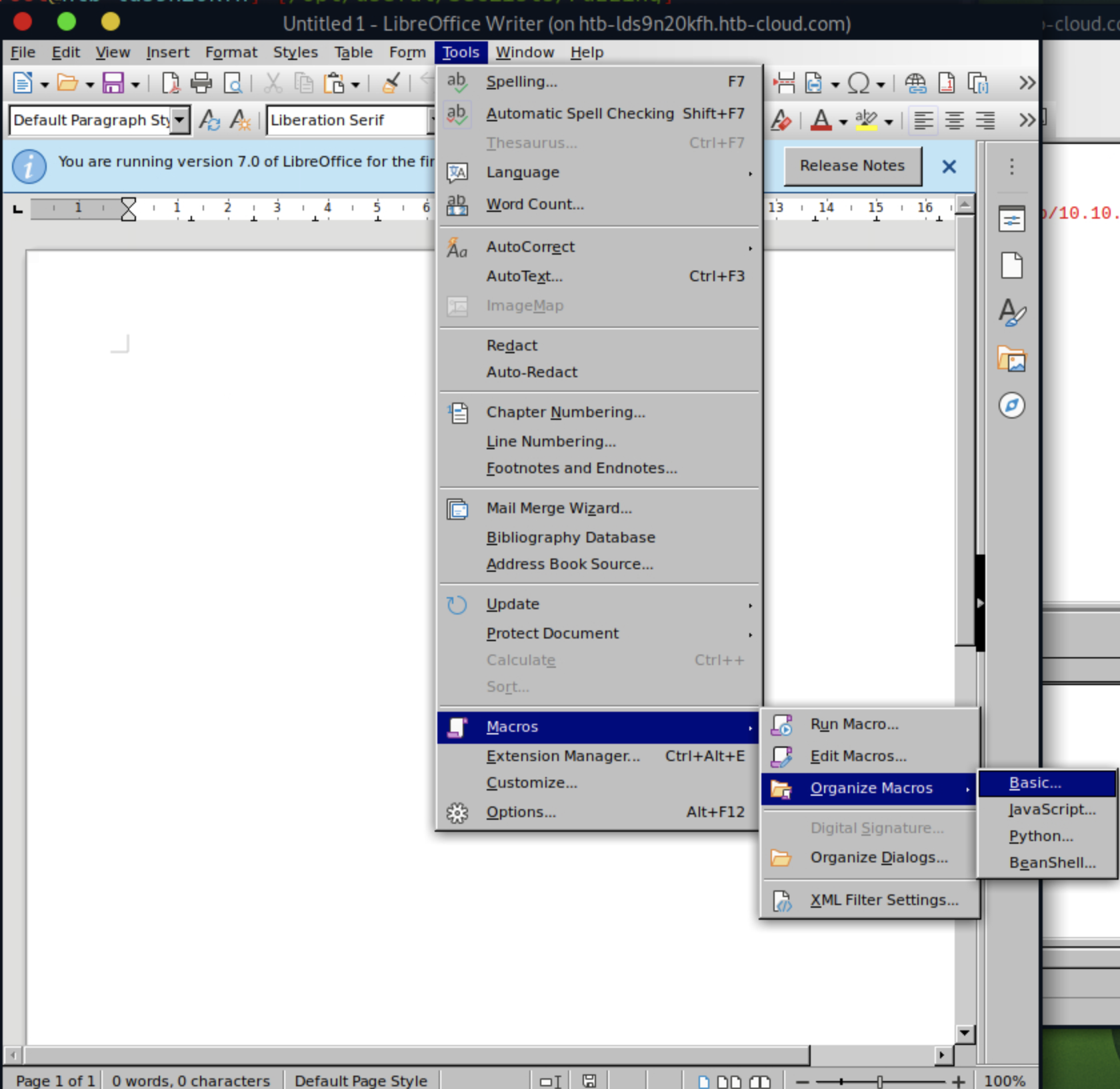Image resolution: width=1120 pixels, height=1089 pixels.
Task: Click the Font Name input field
Action: click(x=347, y=121)
